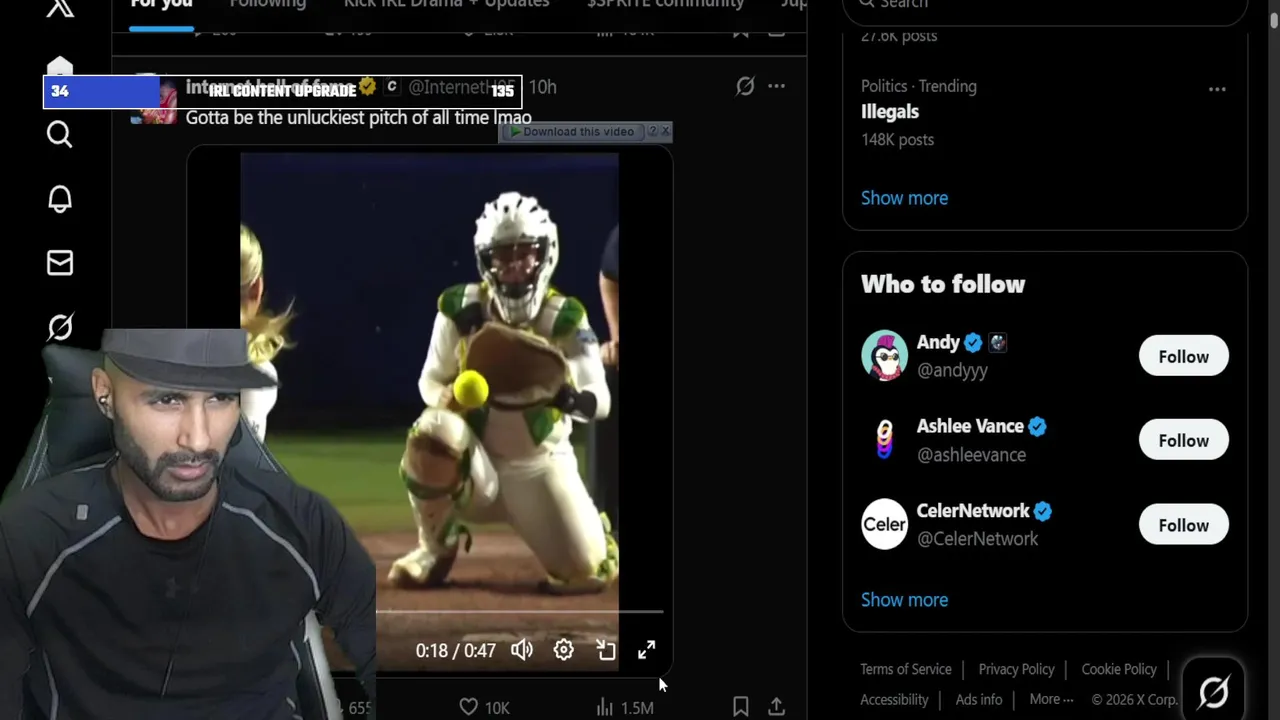Open the Illegals trending topic
Screen dimensions: 1280x720
890,112
